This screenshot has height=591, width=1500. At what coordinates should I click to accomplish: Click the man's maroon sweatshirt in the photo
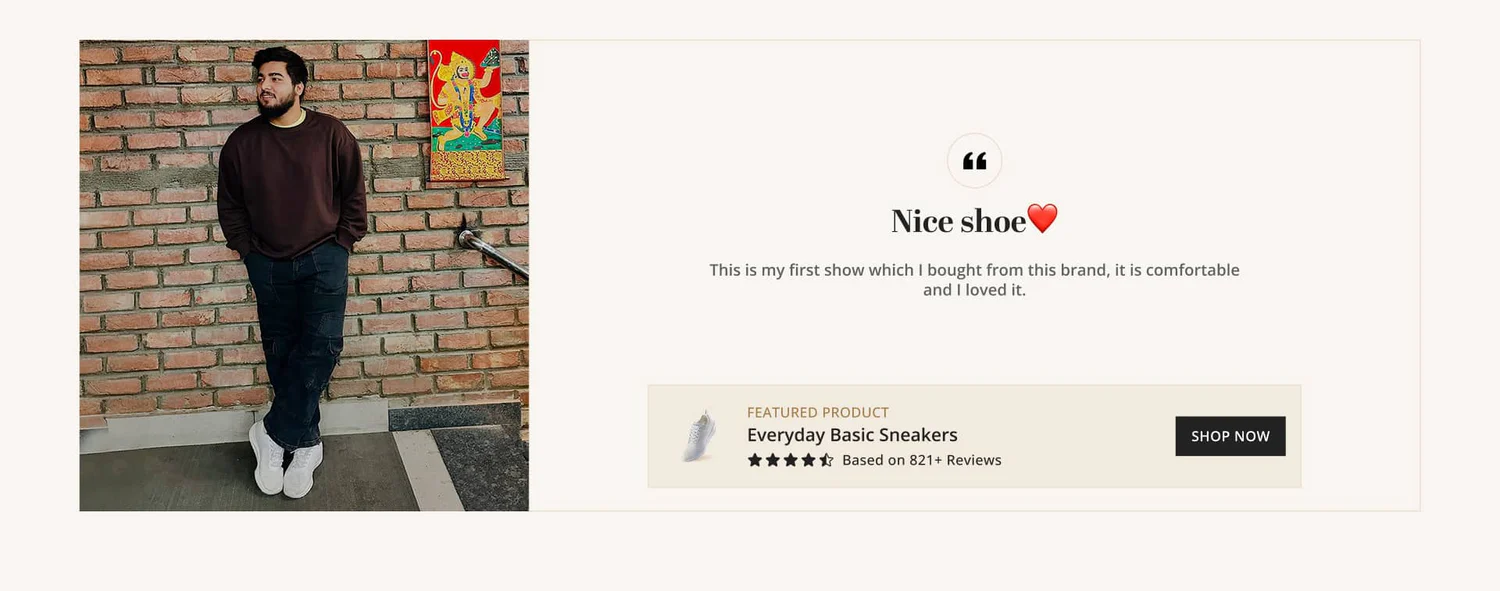[292, 185]
